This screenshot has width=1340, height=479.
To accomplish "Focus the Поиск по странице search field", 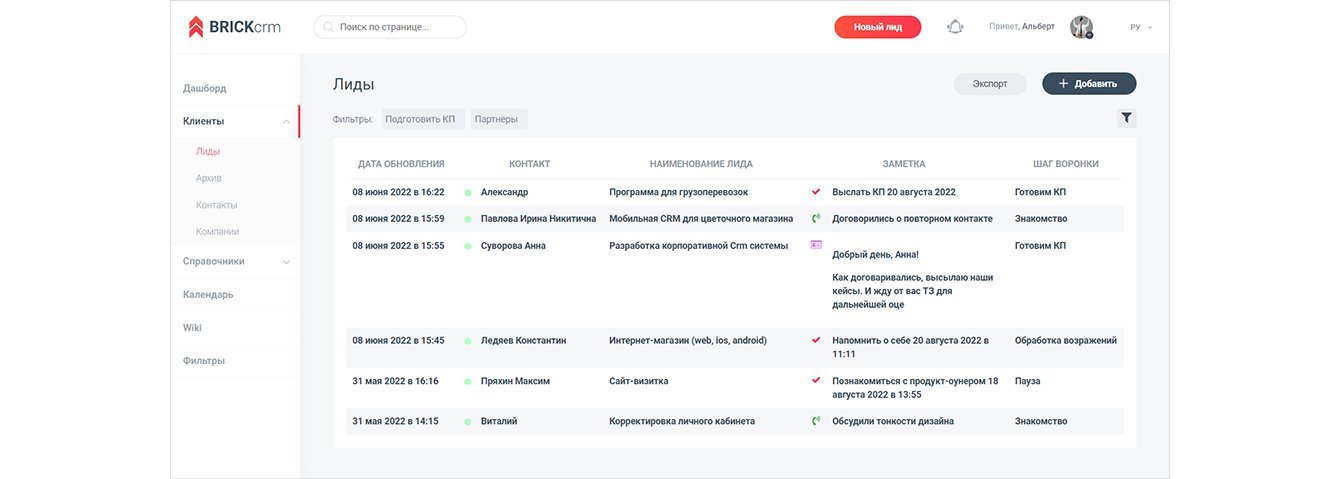I will click(x=390, y=27).
